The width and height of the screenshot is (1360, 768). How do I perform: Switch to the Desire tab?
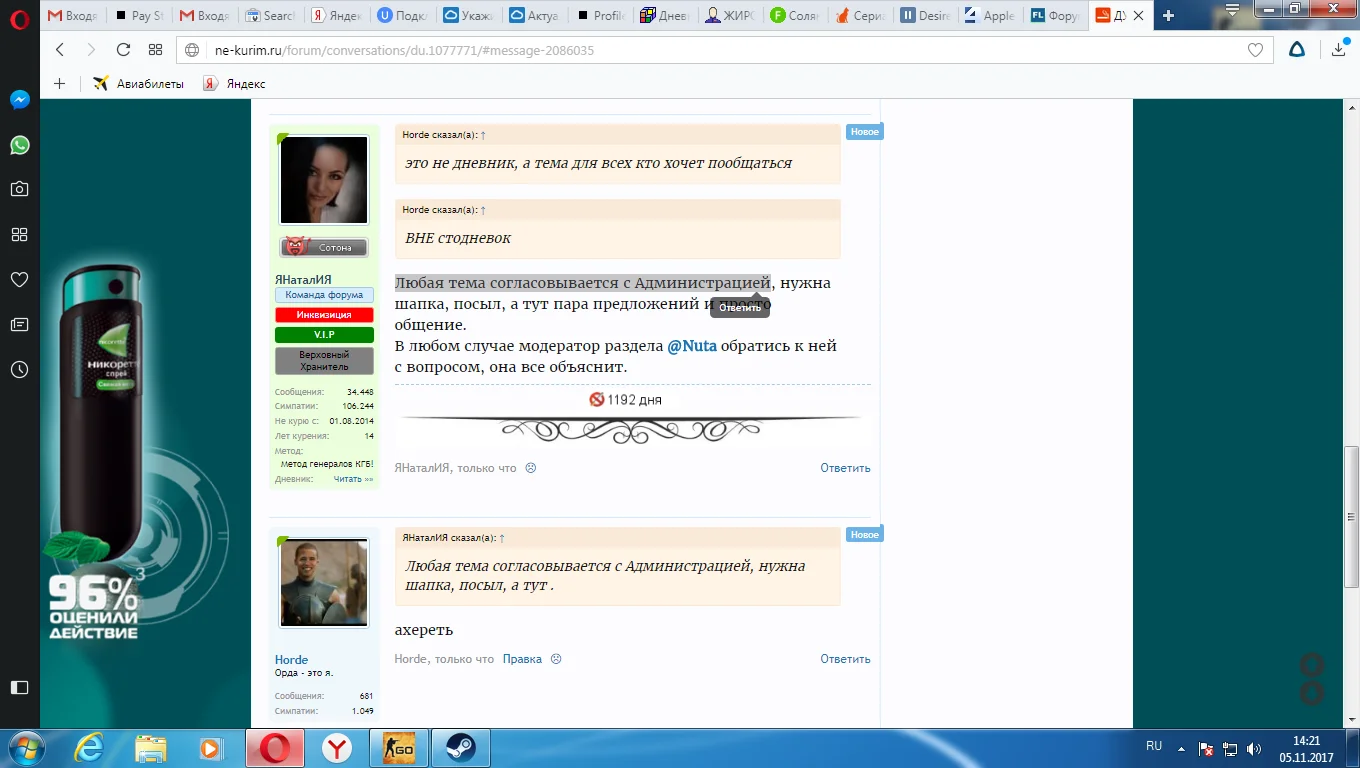[x=926, y=16]
